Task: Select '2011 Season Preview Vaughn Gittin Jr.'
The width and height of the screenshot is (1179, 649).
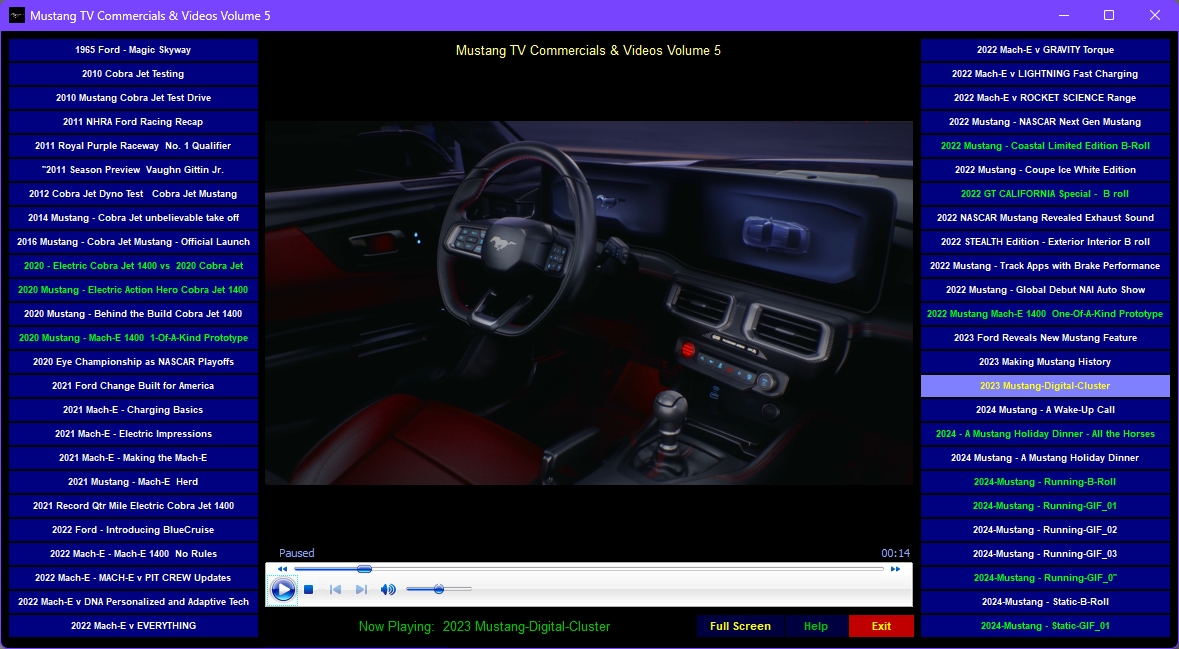Action: pyautogui.click(x=133, y=170)
